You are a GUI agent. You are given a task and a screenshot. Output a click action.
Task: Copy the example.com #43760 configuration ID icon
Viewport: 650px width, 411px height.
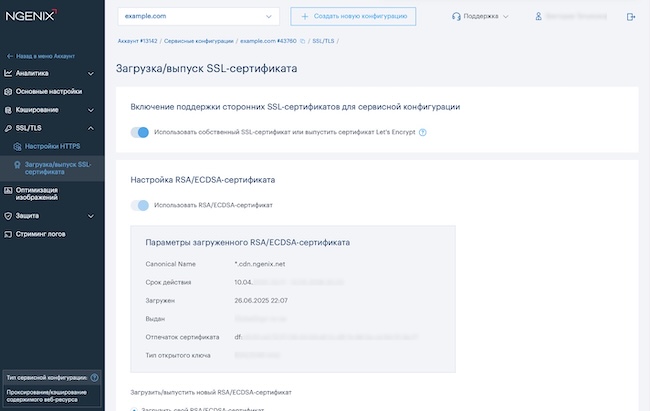coord(303,41)
